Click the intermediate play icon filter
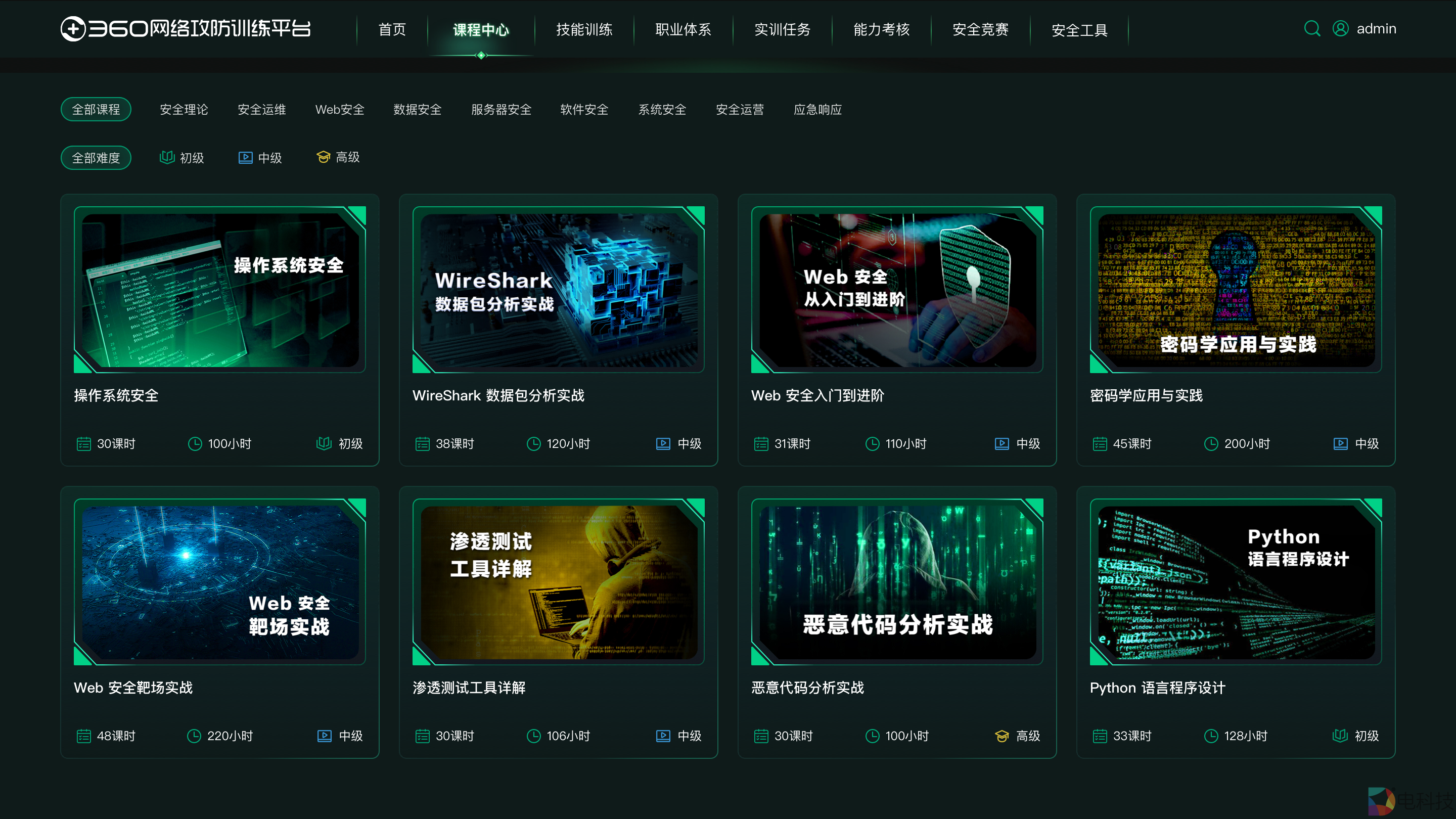Image resolution: width=1456 pixels, height=819 pixels. point(245,157)
